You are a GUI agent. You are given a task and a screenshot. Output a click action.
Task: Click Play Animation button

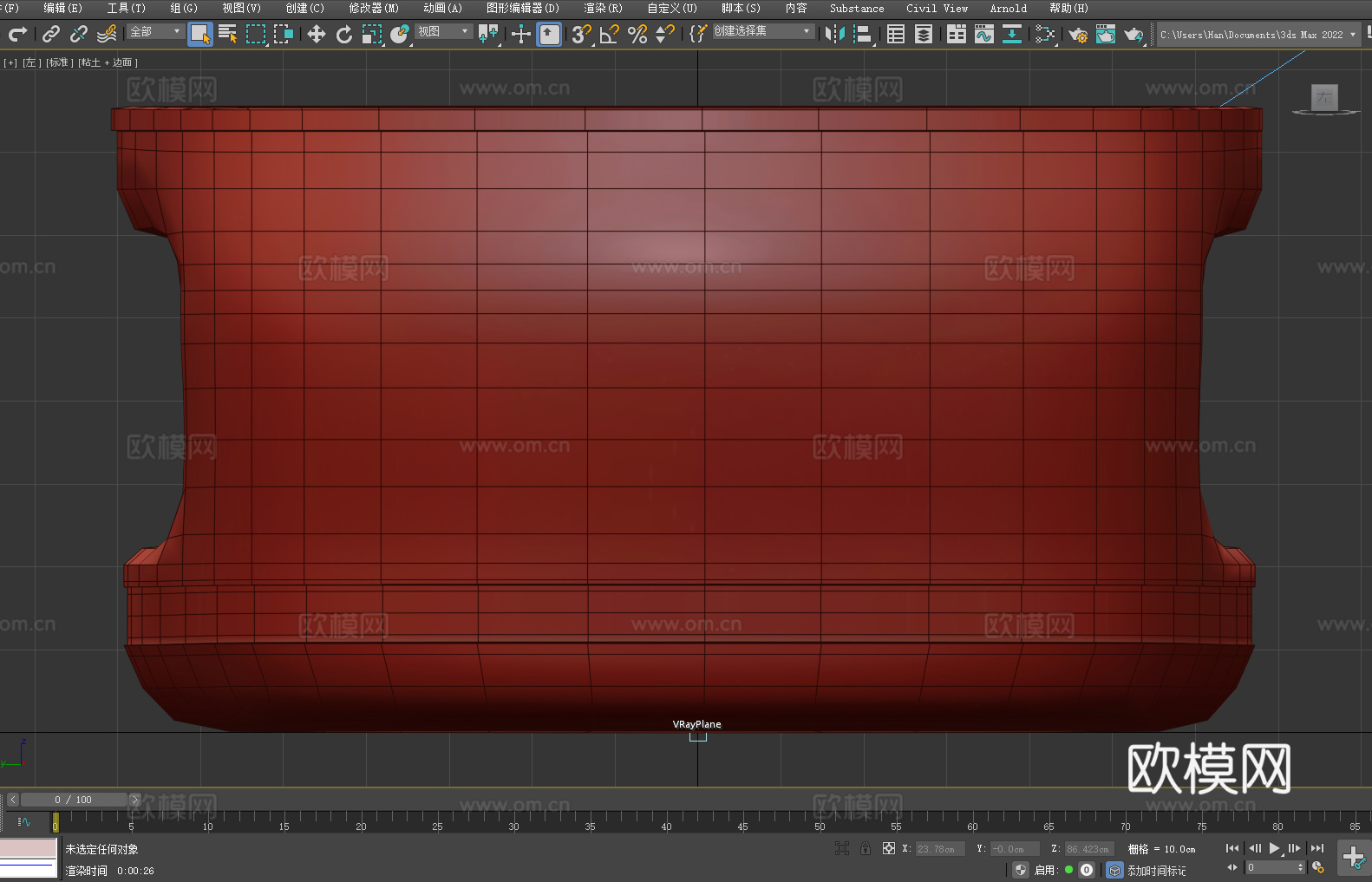coord(1274,848)
